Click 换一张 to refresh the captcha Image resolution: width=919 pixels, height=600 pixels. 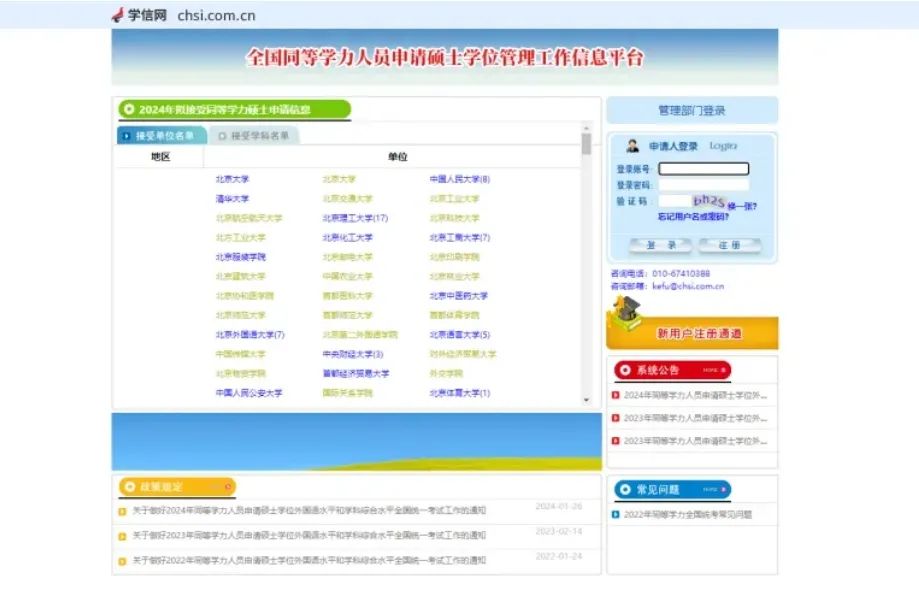[742, 204]
